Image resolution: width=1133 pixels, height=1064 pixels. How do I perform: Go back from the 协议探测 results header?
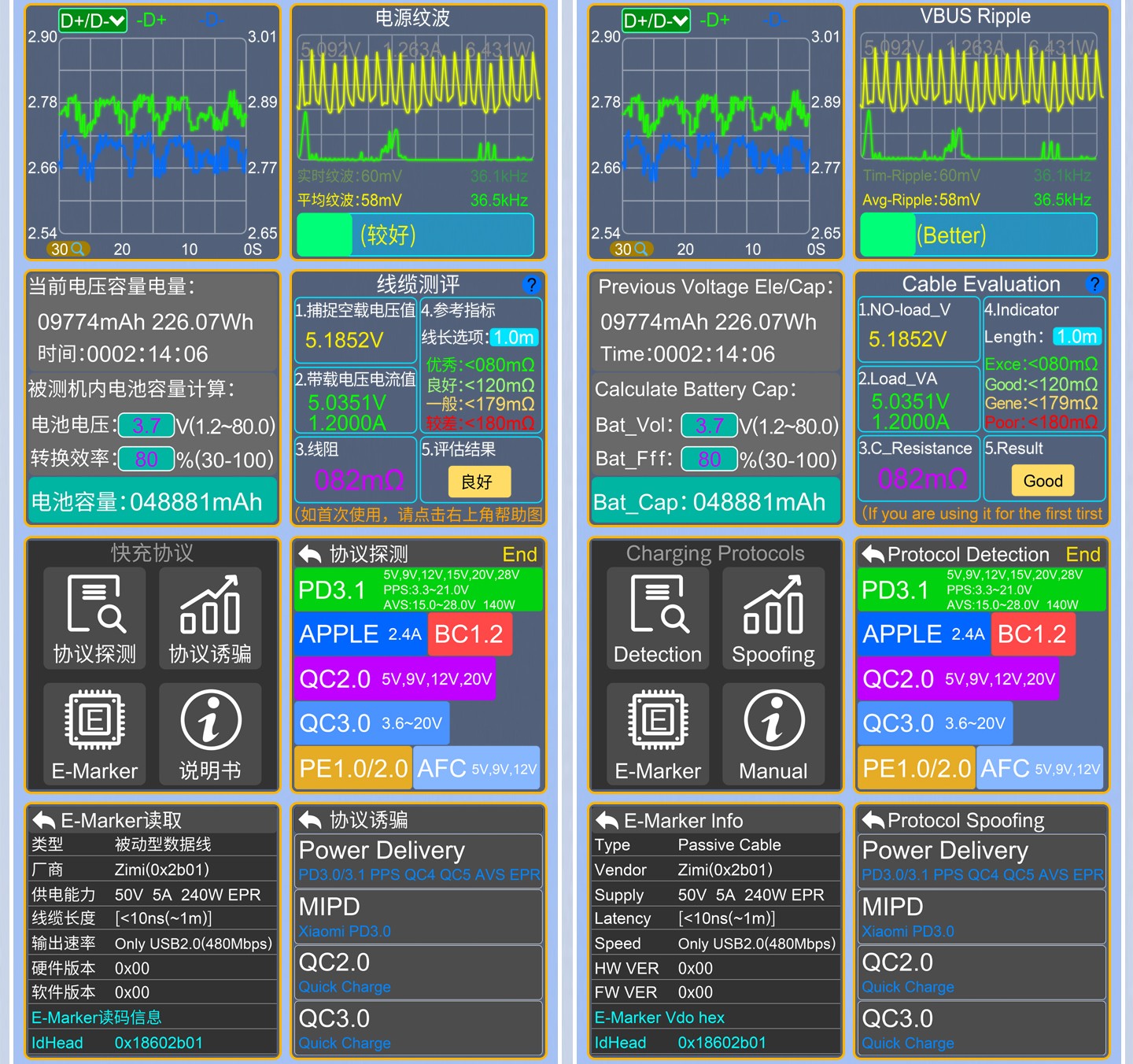pos(310,555)
